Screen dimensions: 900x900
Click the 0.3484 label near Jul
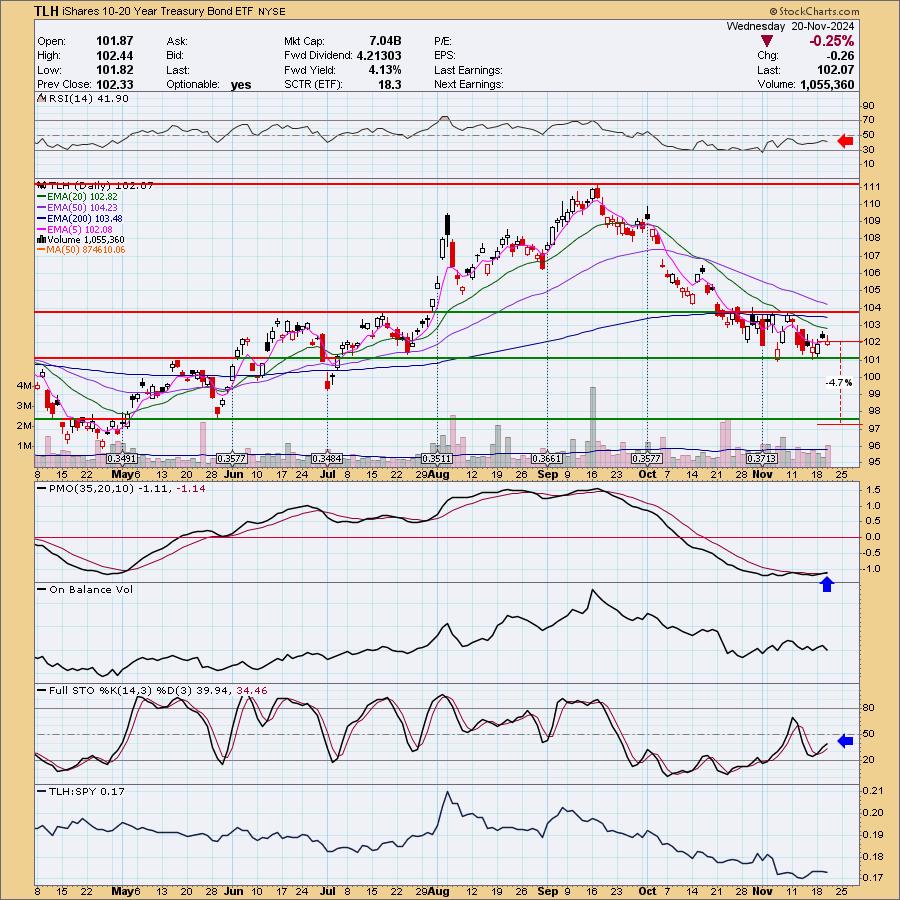(327, 459)
